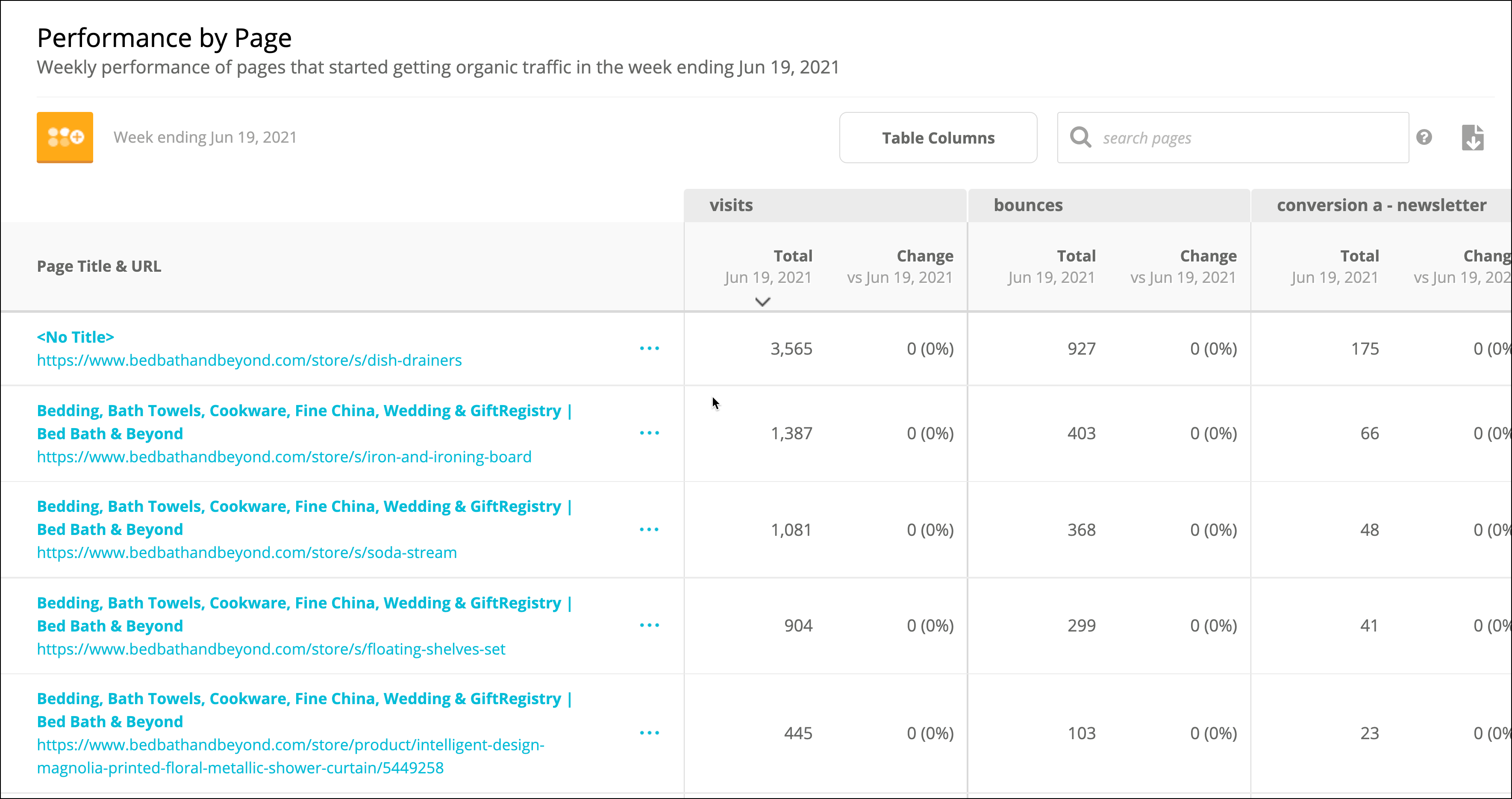
Task: Click the Performance by Page heading
Action: coord(165,38)
